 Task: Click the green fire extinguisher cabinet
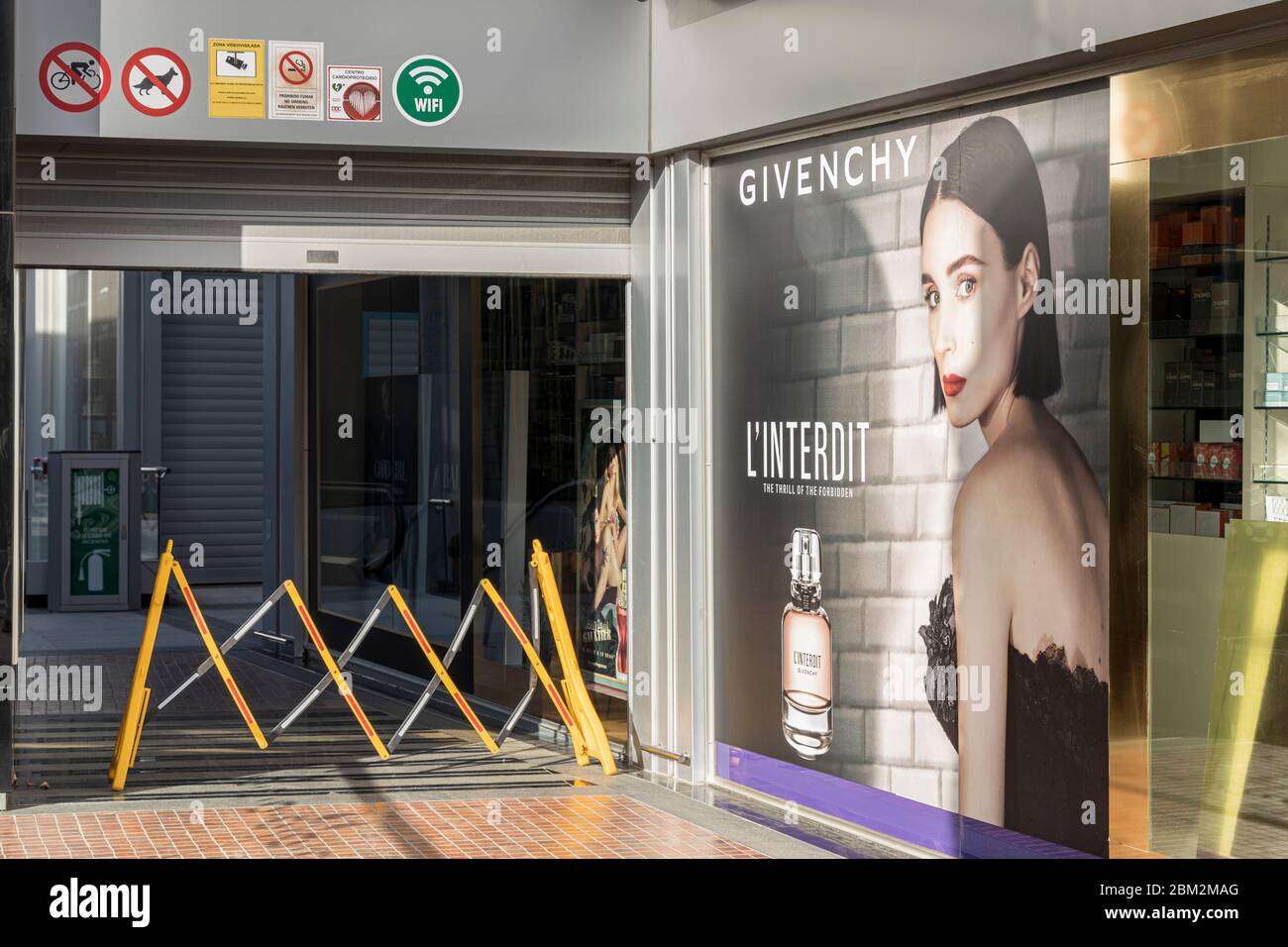coord(94,529)
